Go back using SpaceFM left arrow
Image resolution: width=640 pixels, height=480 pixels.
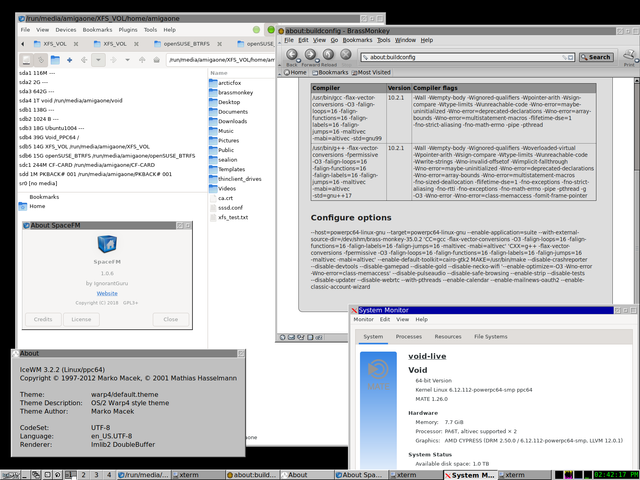tap(84, 60)
